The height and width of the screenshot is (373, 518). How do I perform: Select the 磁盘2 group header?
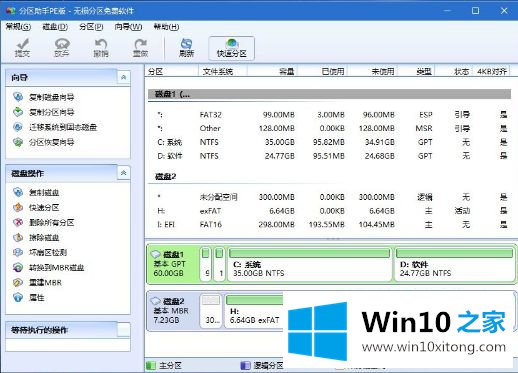166,176
